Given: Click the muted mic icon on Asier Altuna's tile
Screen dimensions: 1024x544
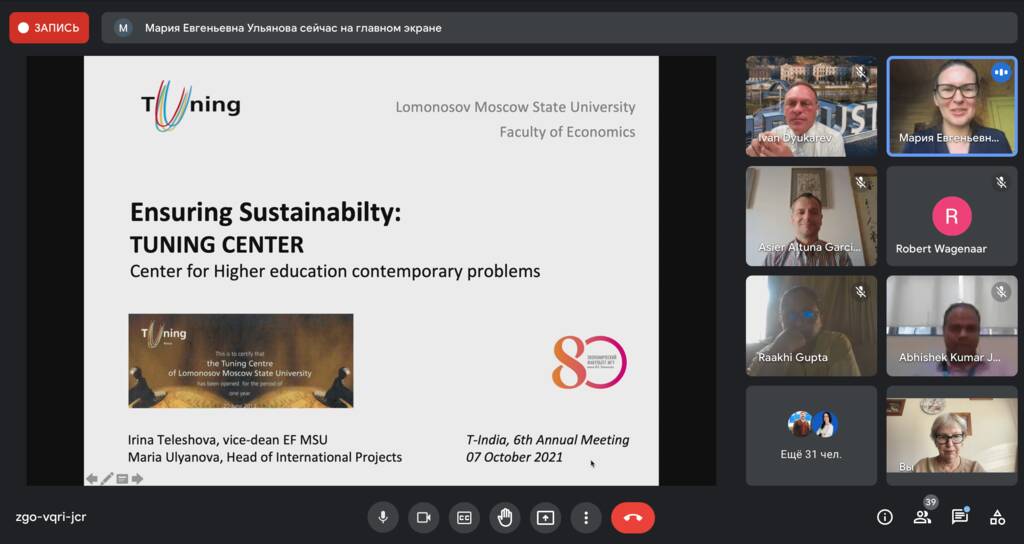Looking at the screenshot, I should point(861,182).
